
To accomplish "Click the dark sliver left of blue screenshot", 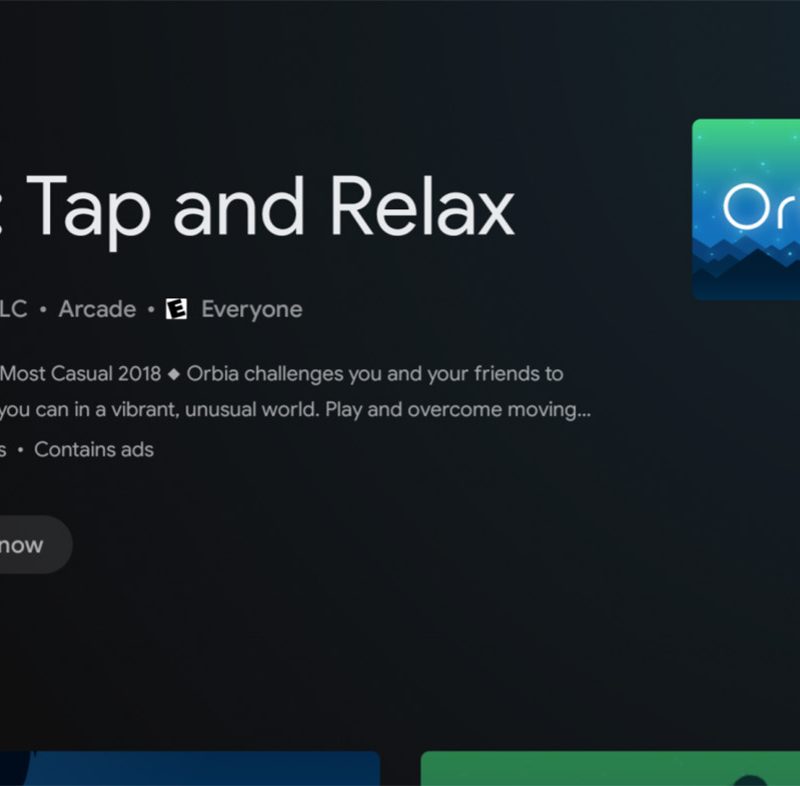I will click(x=14, y=768).
